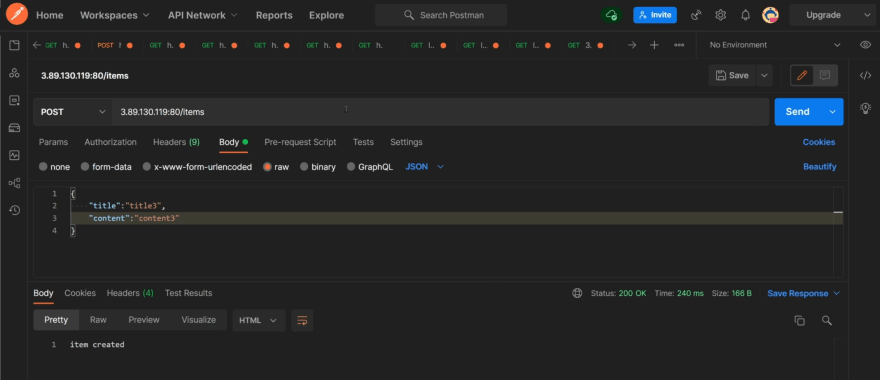Open the capture requests satellite icon
The width and height of the screenshot is (880, 380).
coord(696,15)
